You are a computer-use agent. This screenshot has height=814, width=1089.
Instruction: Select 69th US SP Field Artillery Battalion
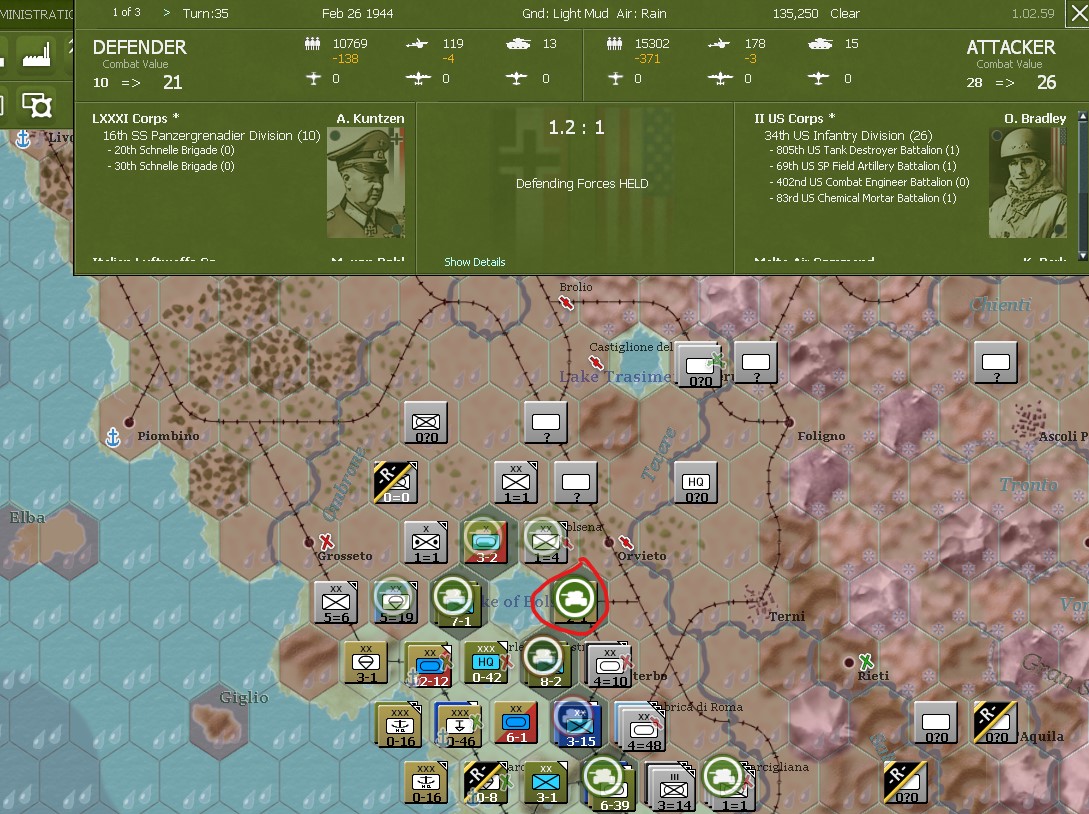[x=863, y=166]
